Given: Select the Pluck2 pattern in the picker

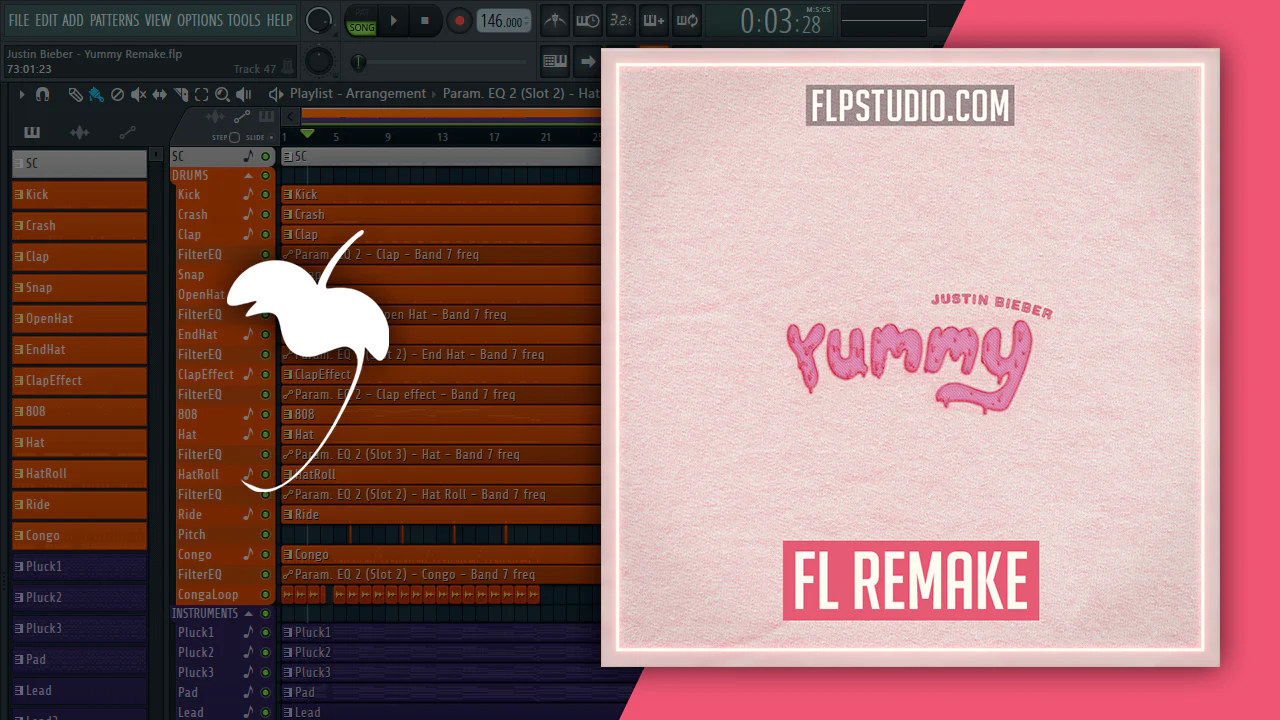Looking at the screenshot, I should [80, 598].
